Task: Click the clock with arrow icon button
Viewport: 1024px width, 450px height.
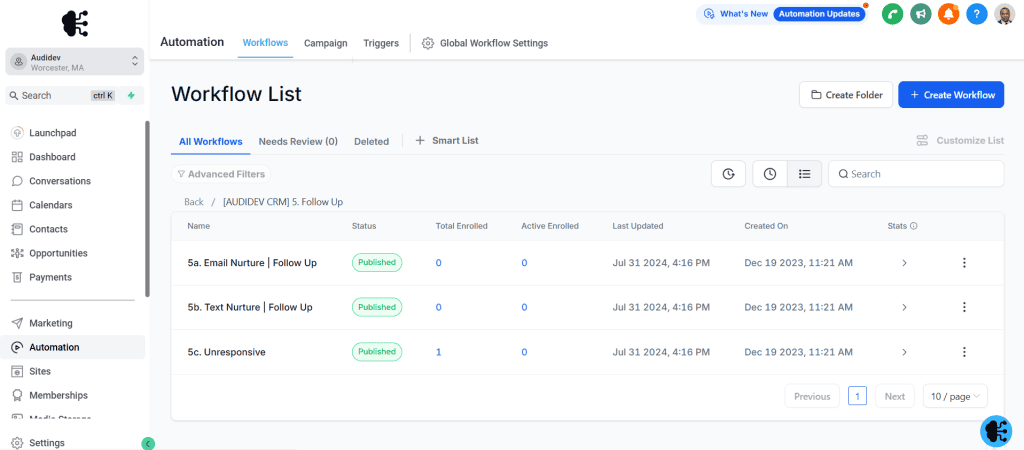Action: point(728,174)
